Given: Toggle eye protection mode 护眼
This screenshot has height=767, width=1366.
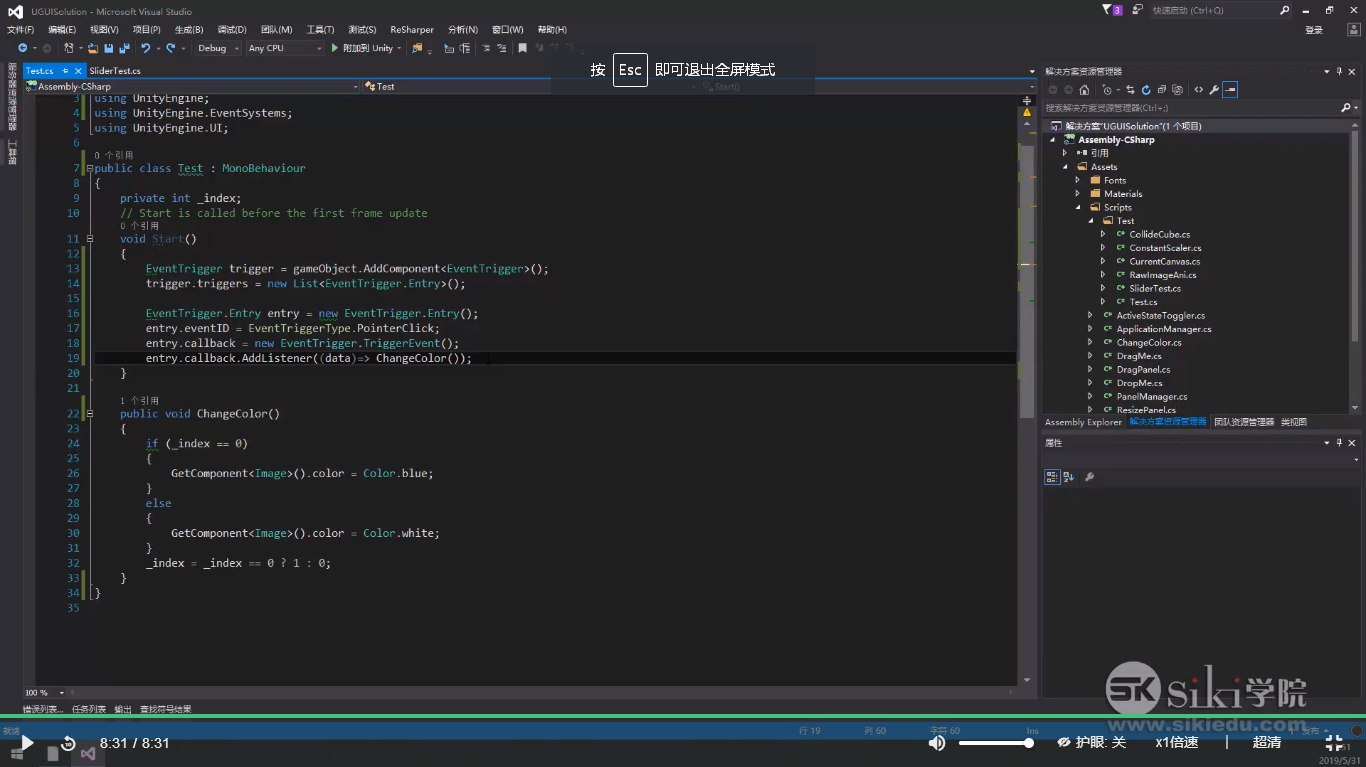Looking at the screenshot, I should coord(1091,742).
